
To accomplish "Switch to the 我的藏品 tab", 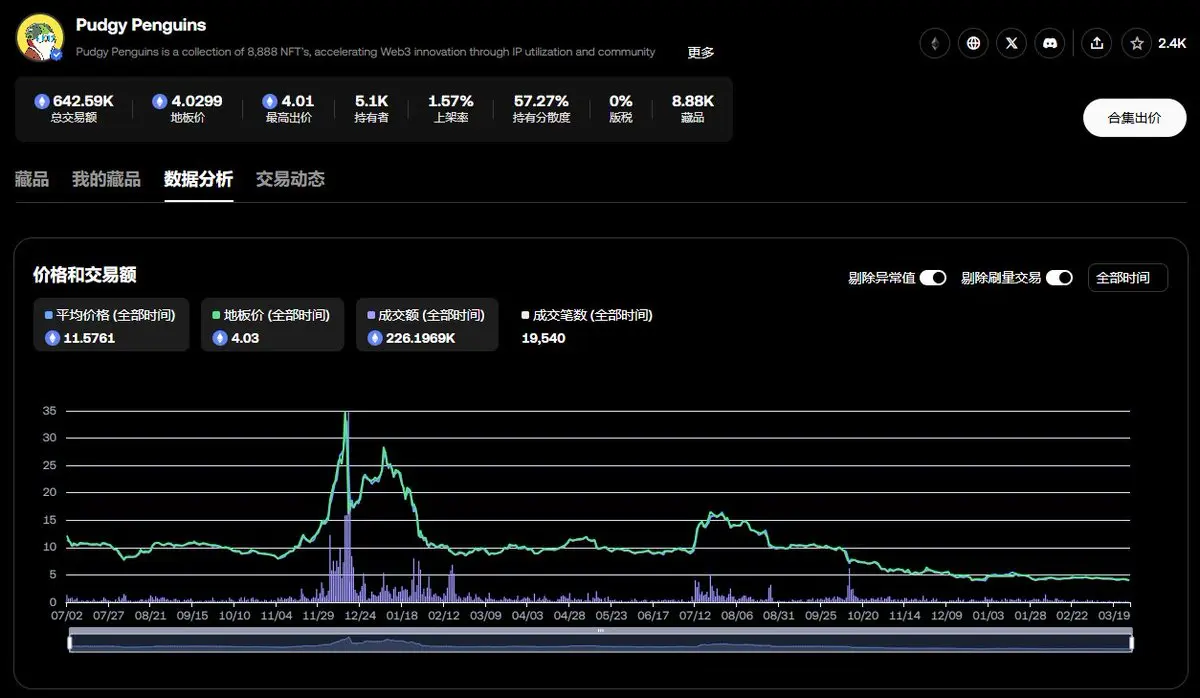I will (x=106, y=180).
